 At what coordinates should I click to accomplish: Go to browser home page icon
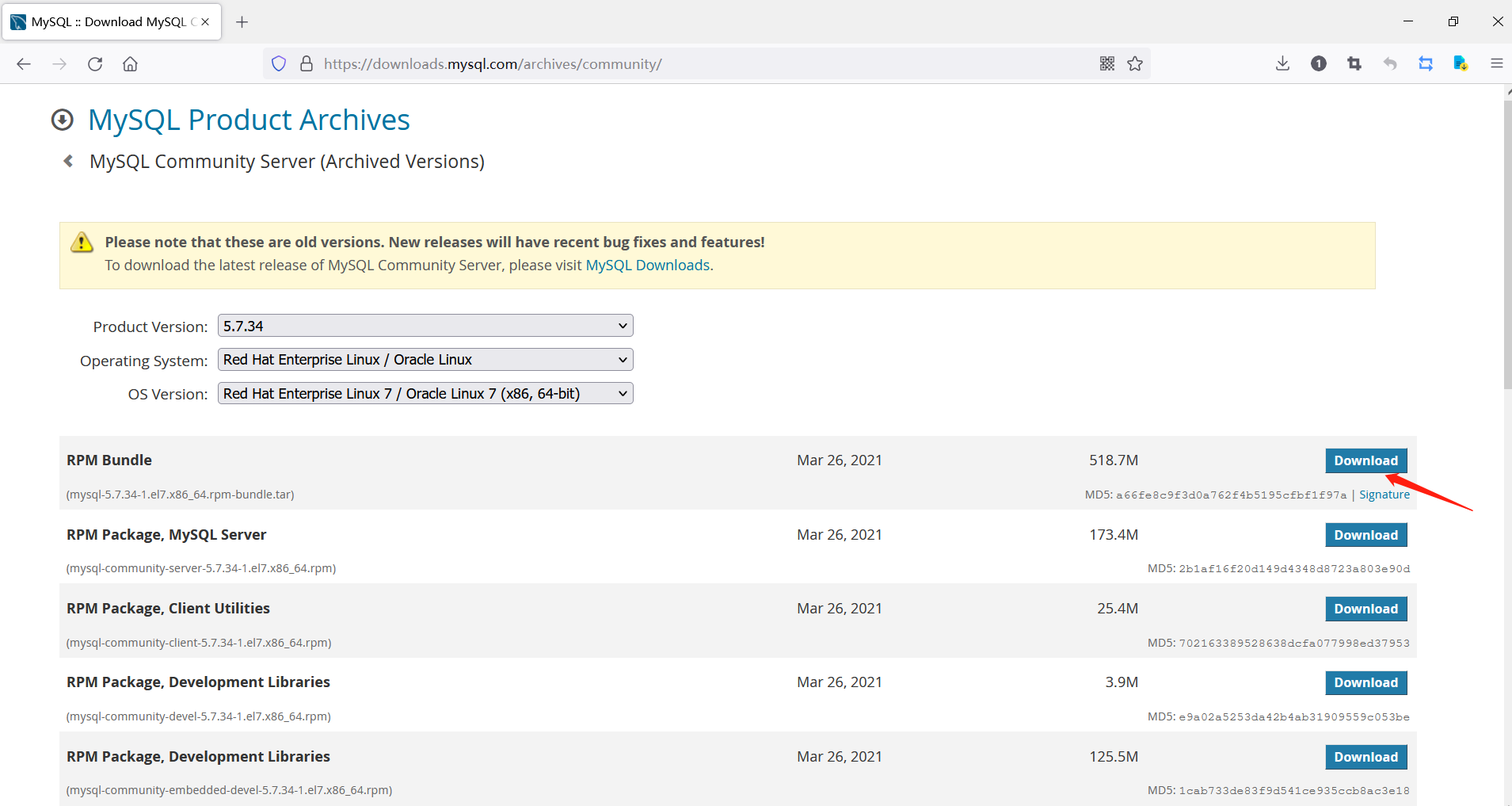point(130,64)
